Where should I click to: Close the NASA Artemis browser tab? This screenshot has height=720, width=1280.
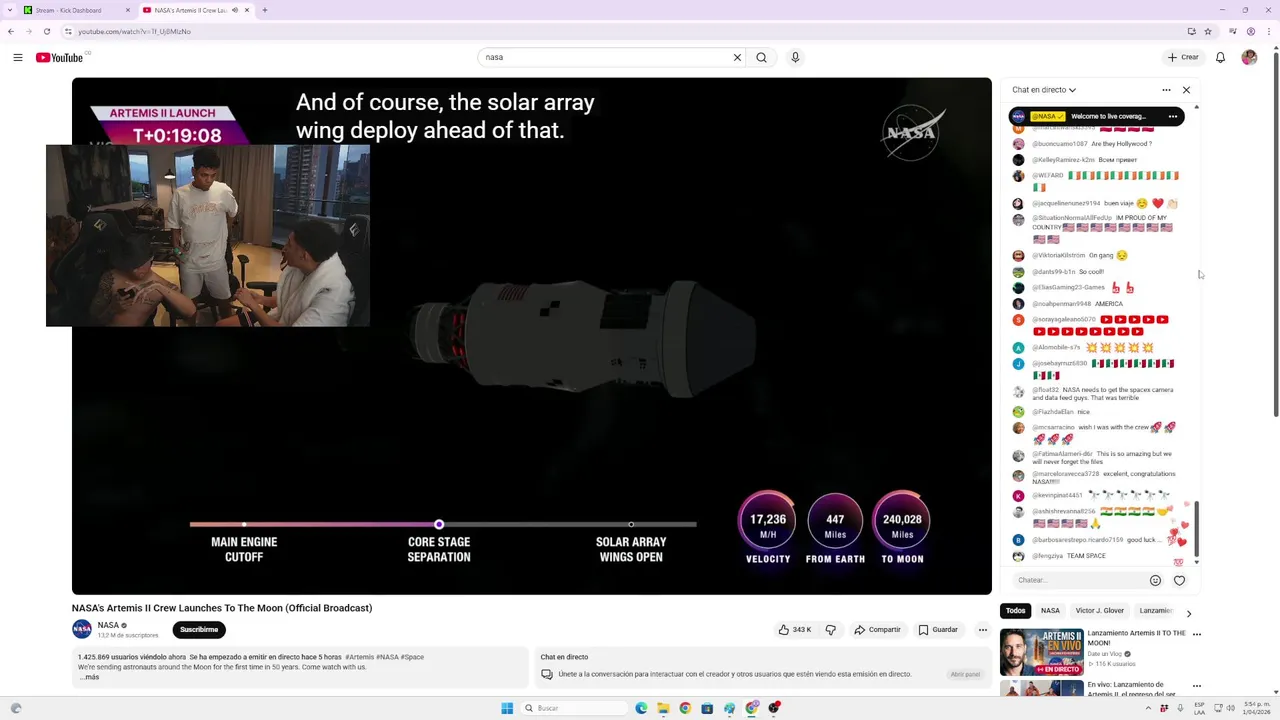pos(247,10)
